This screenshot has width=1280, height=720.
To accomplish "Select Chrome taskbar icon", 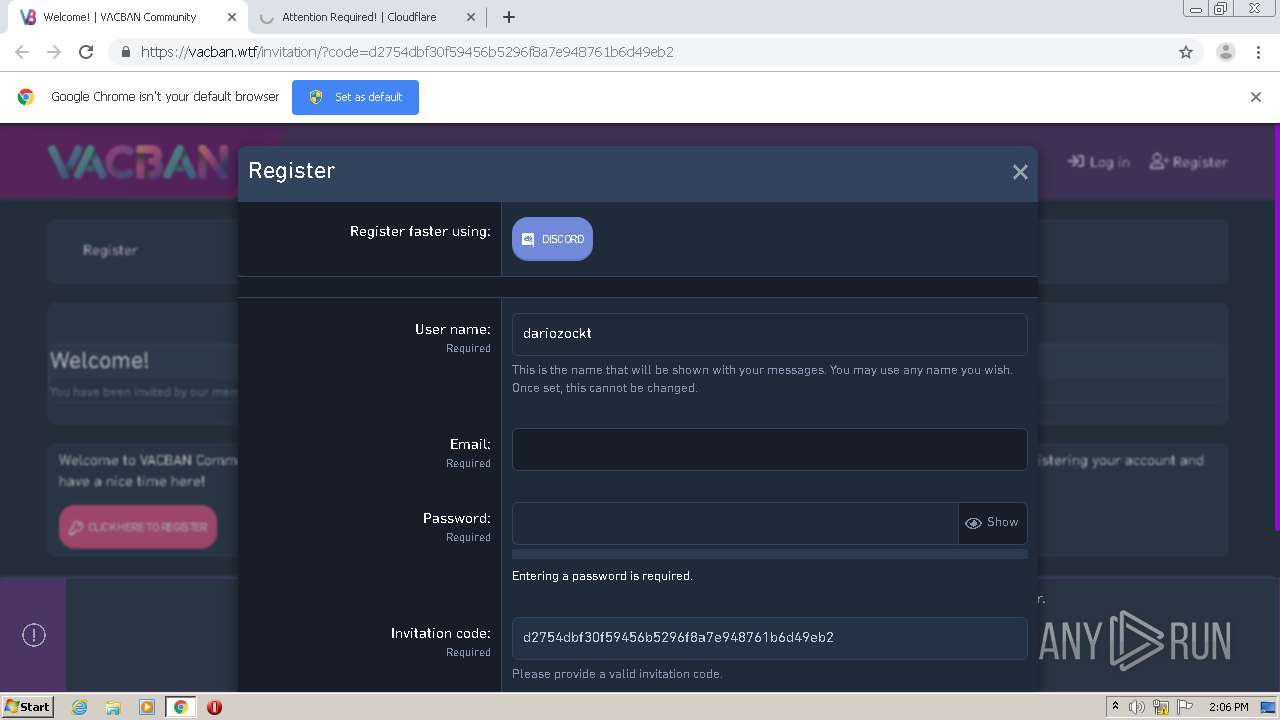I will pos(181,707).
